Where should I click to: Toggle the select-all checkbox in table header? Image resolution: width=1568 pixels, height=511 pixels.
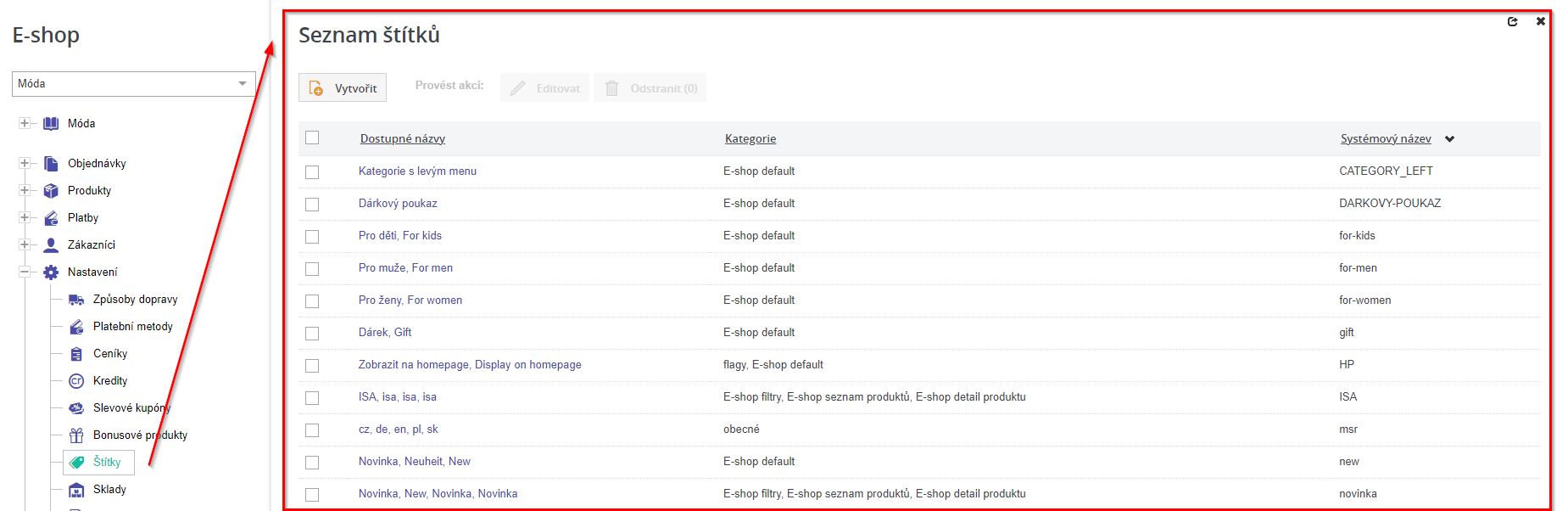point(312,138)
